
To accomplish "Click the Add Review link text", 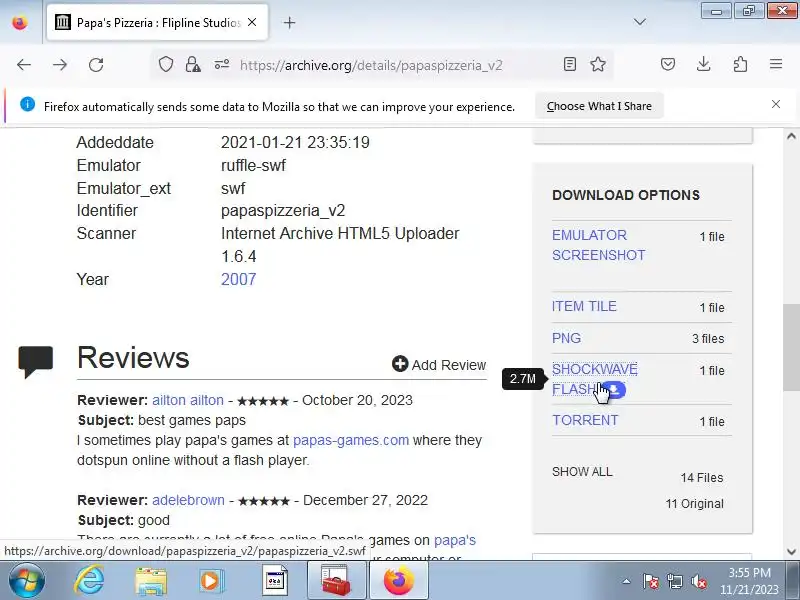I will click(448, 365).
